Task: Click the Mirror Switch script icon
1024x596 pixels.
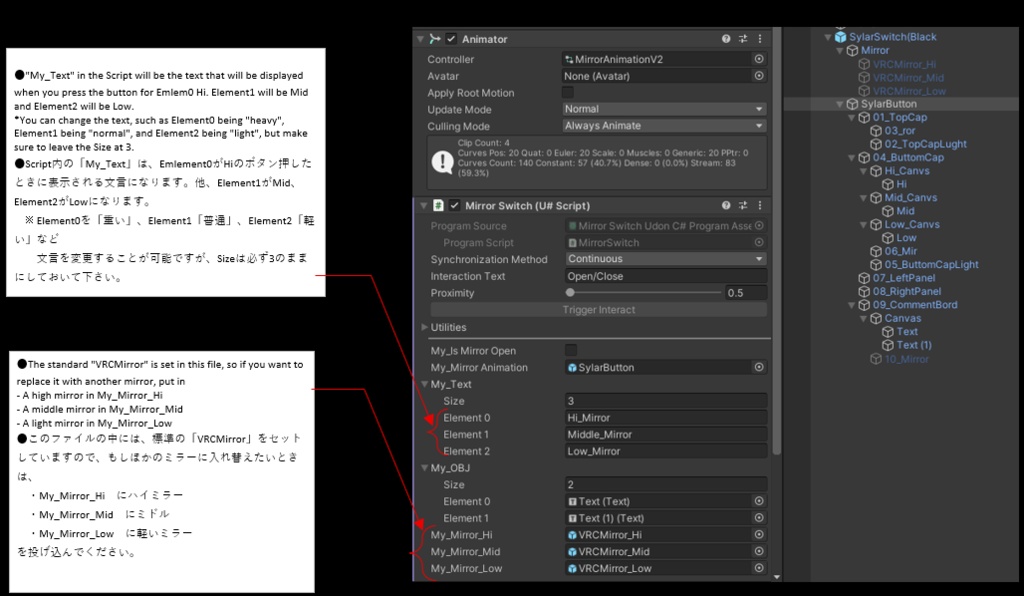Action: coord(438,205)
